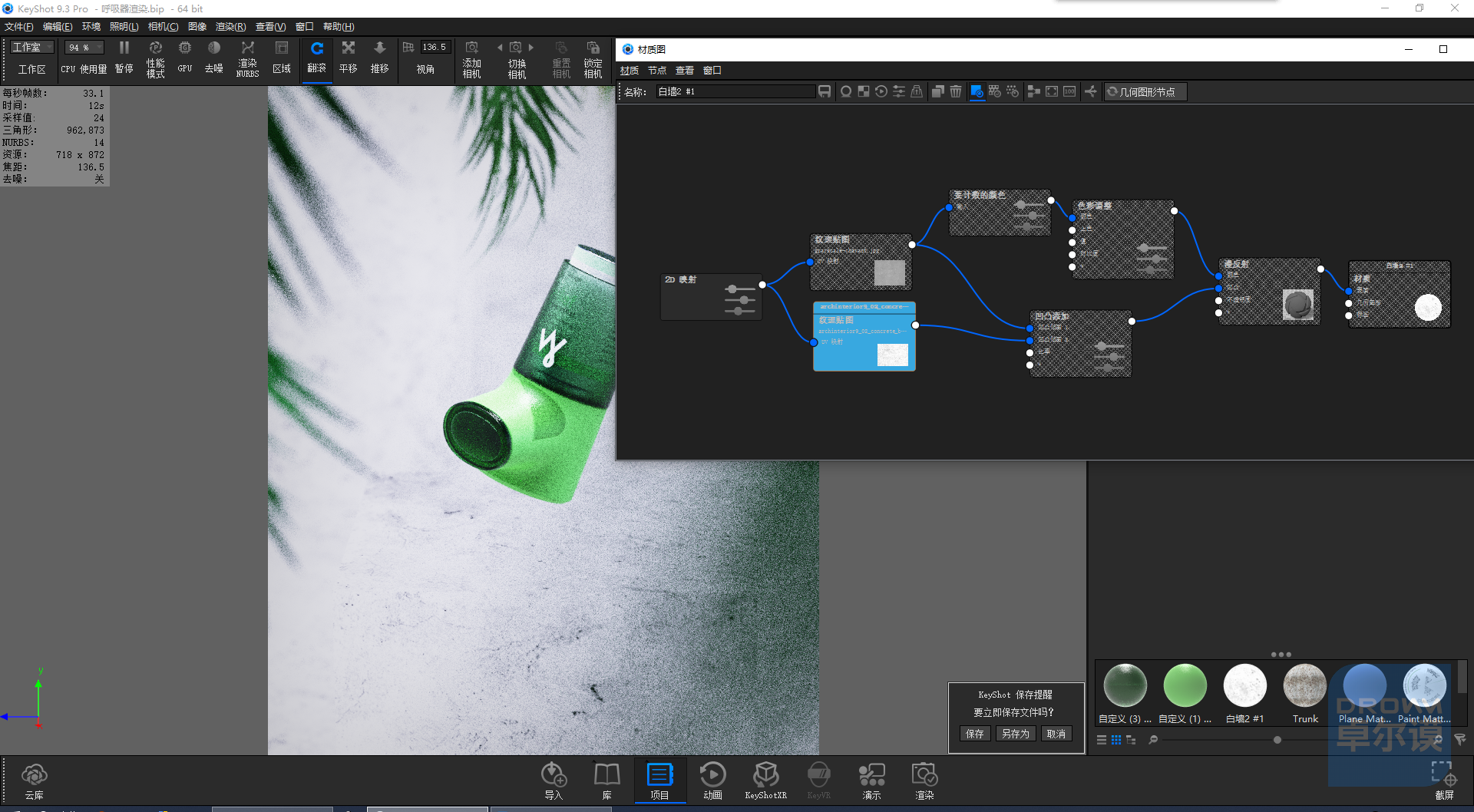The image size is (1474, 812).
Task: Click 另存为 in the save reminder
Action: pos(1016,734)
